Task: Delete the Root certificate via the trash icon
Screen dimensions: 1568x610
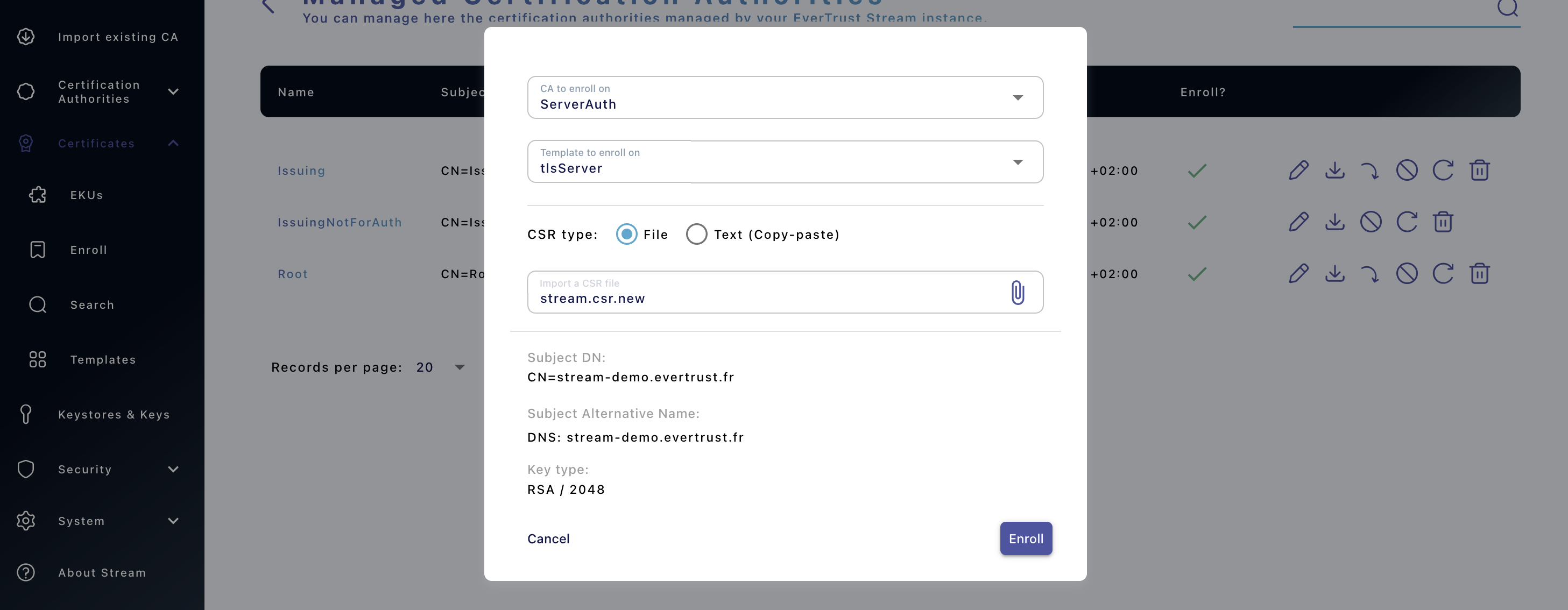Action: pos(1480,273)
